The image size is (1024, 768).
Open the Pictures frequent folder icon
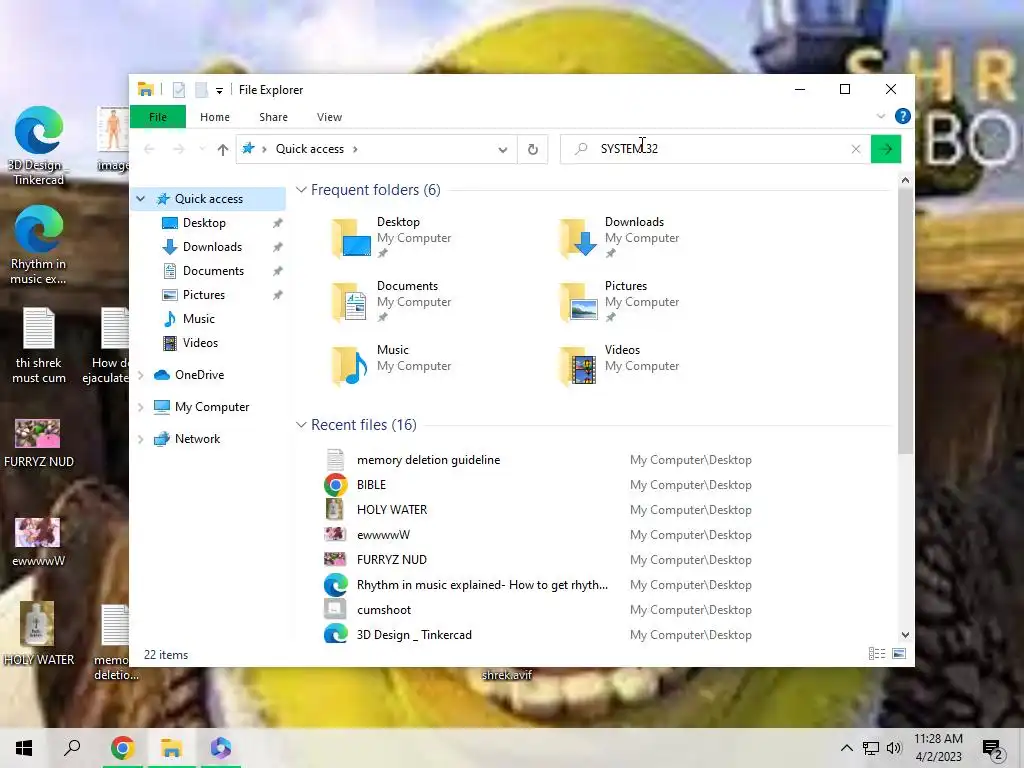tap(579, 302)
